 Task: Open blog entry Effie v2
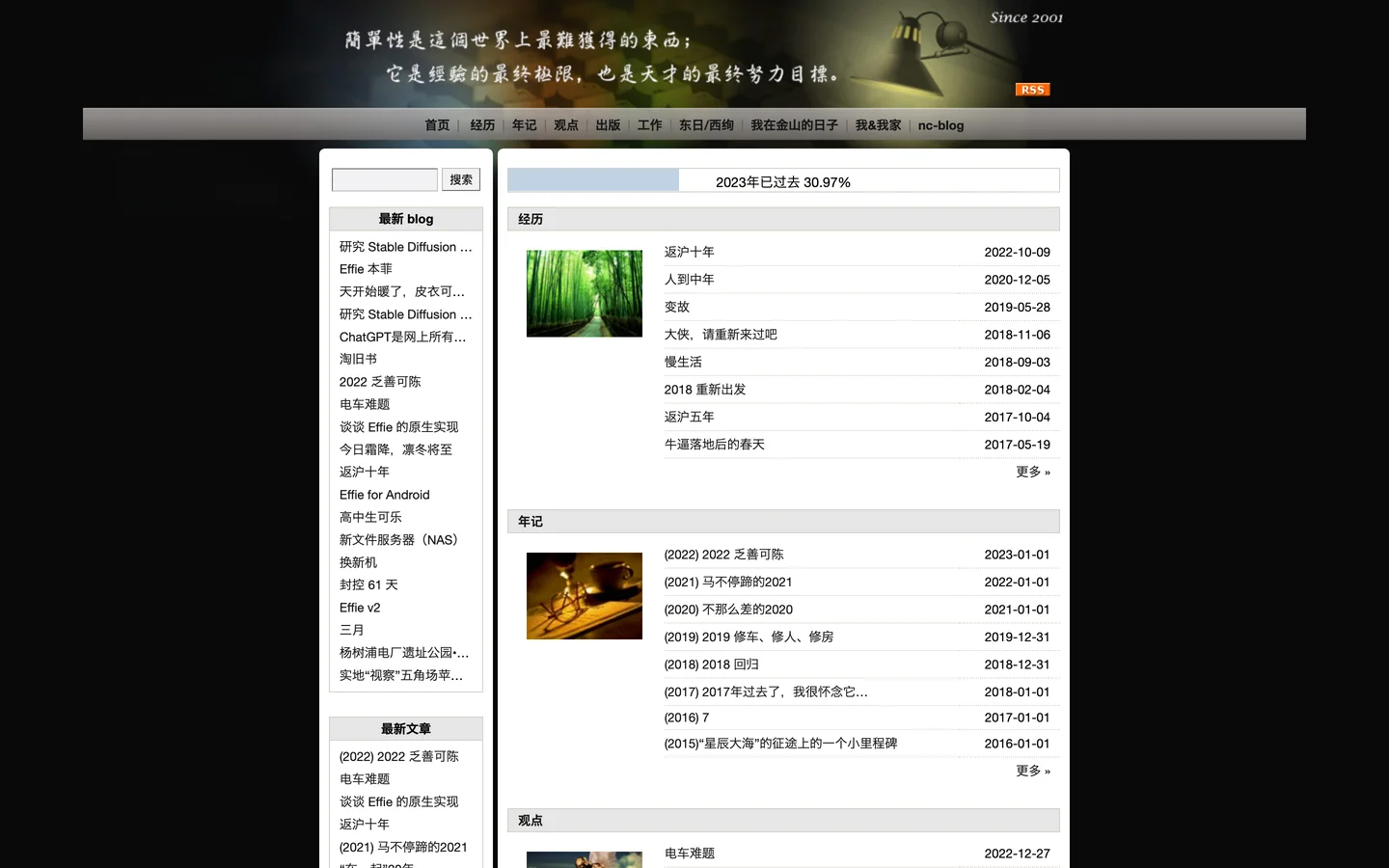360,608
